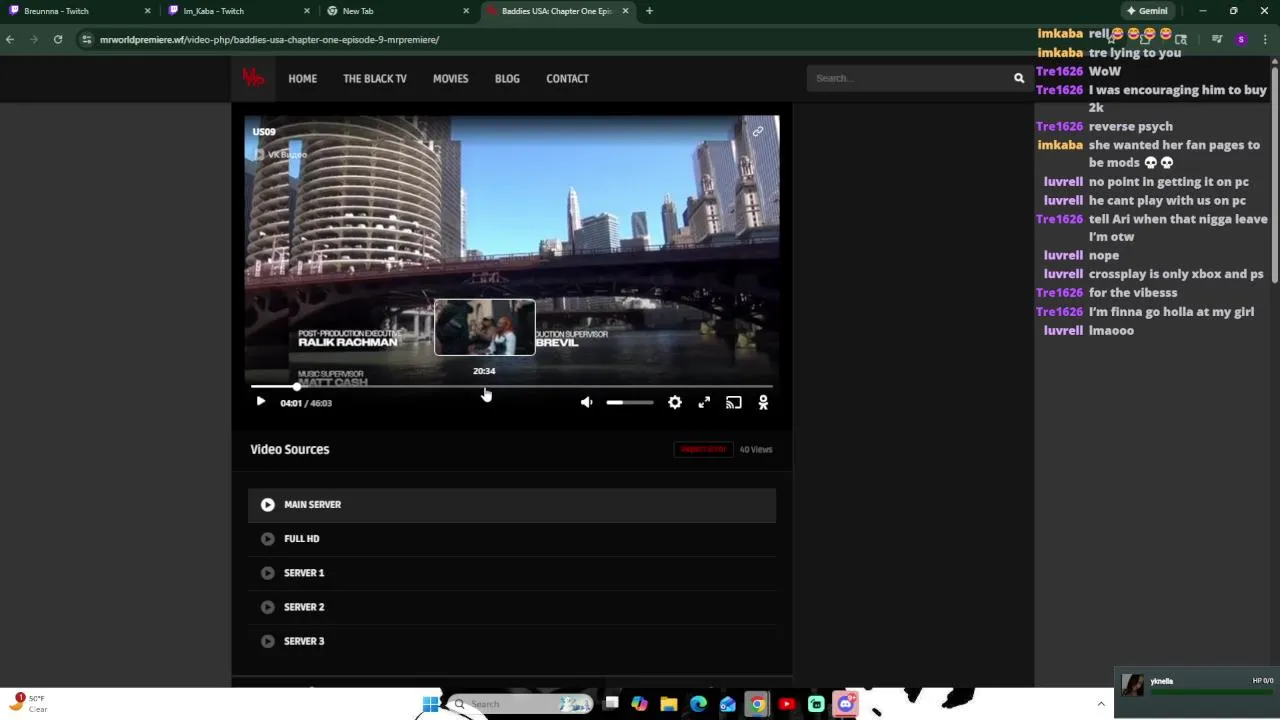Seek on the video progress bar

[511, 386]
